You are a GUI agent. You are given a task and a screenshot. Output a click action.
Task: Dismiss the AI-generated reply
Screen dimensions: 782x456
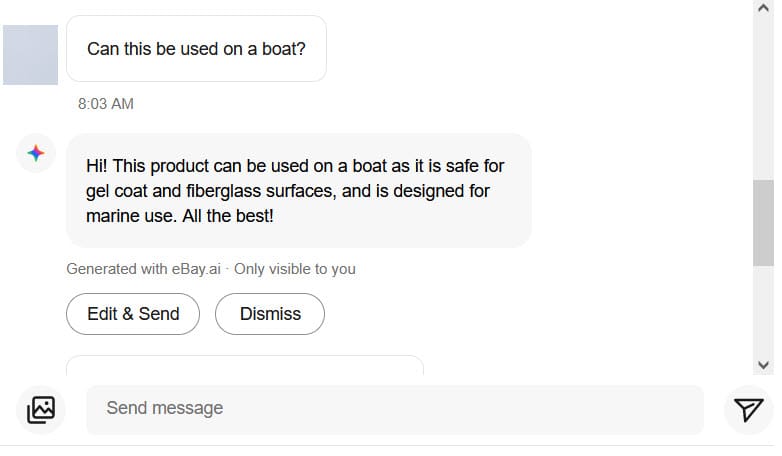pos(270,314)
